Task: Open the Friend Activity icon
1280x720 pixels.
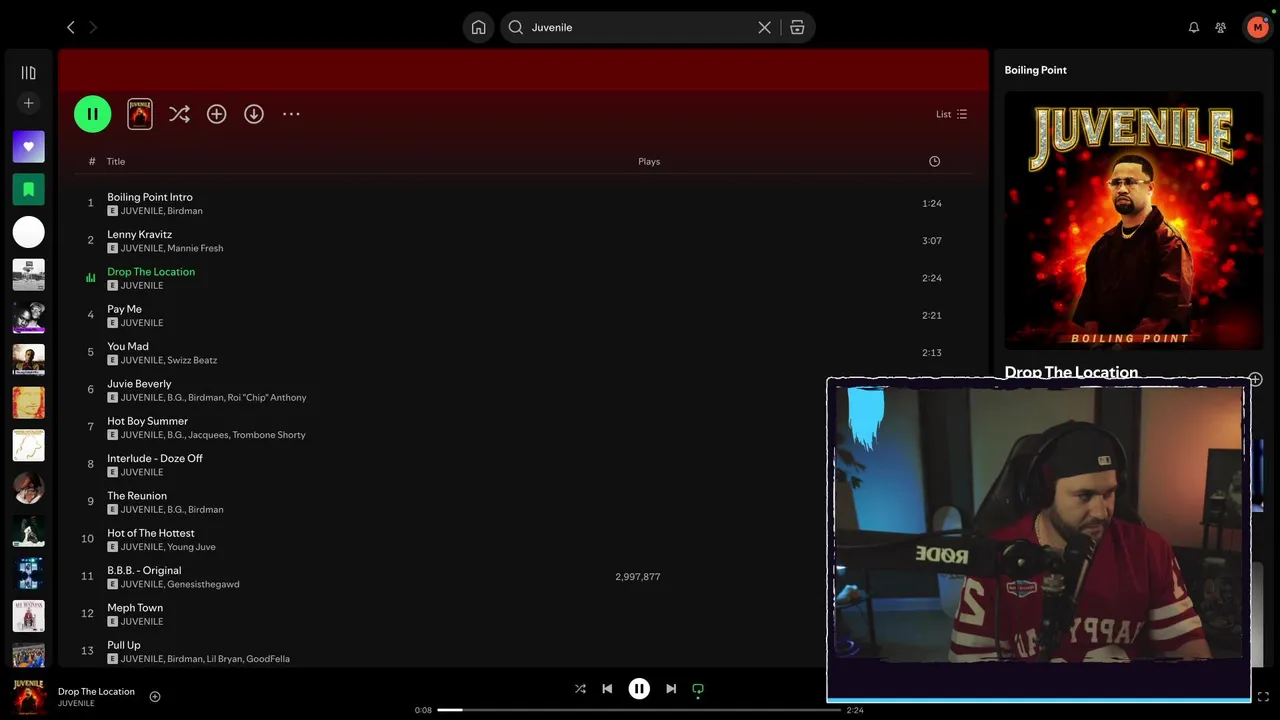Action: pyautogui.click(x=1221, y=27)
